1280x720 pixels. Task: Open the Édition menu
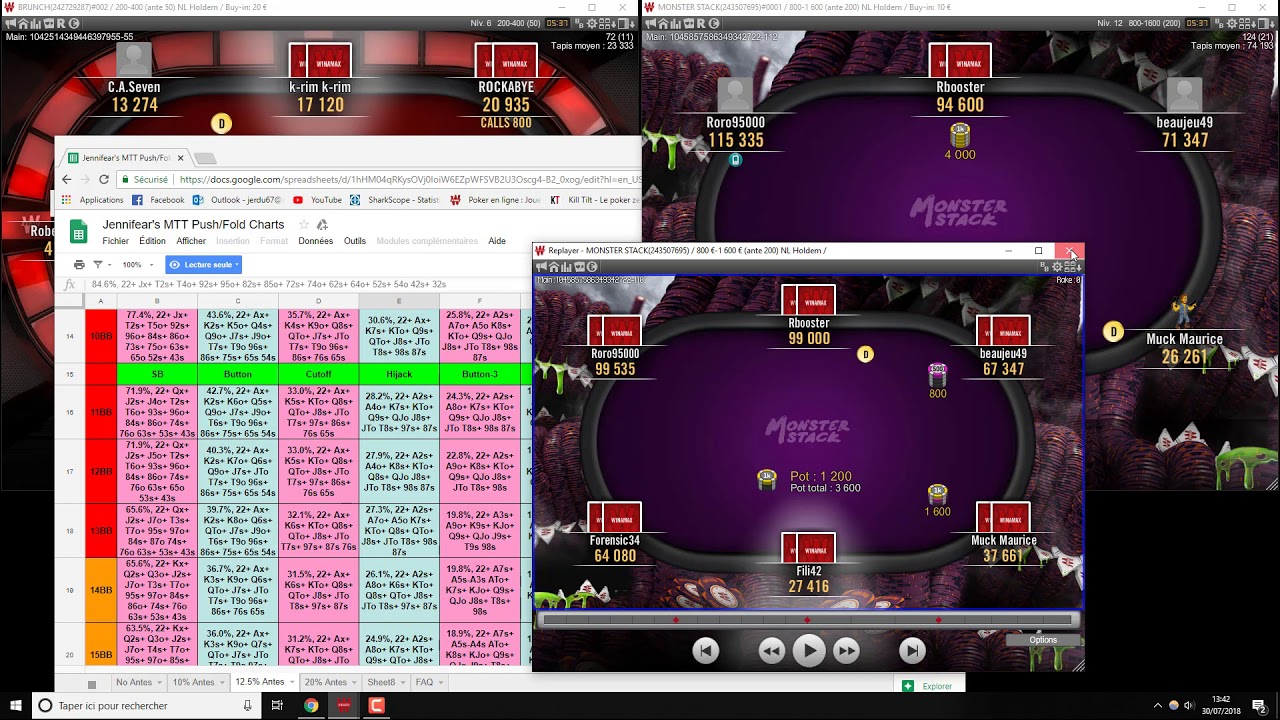152,241
